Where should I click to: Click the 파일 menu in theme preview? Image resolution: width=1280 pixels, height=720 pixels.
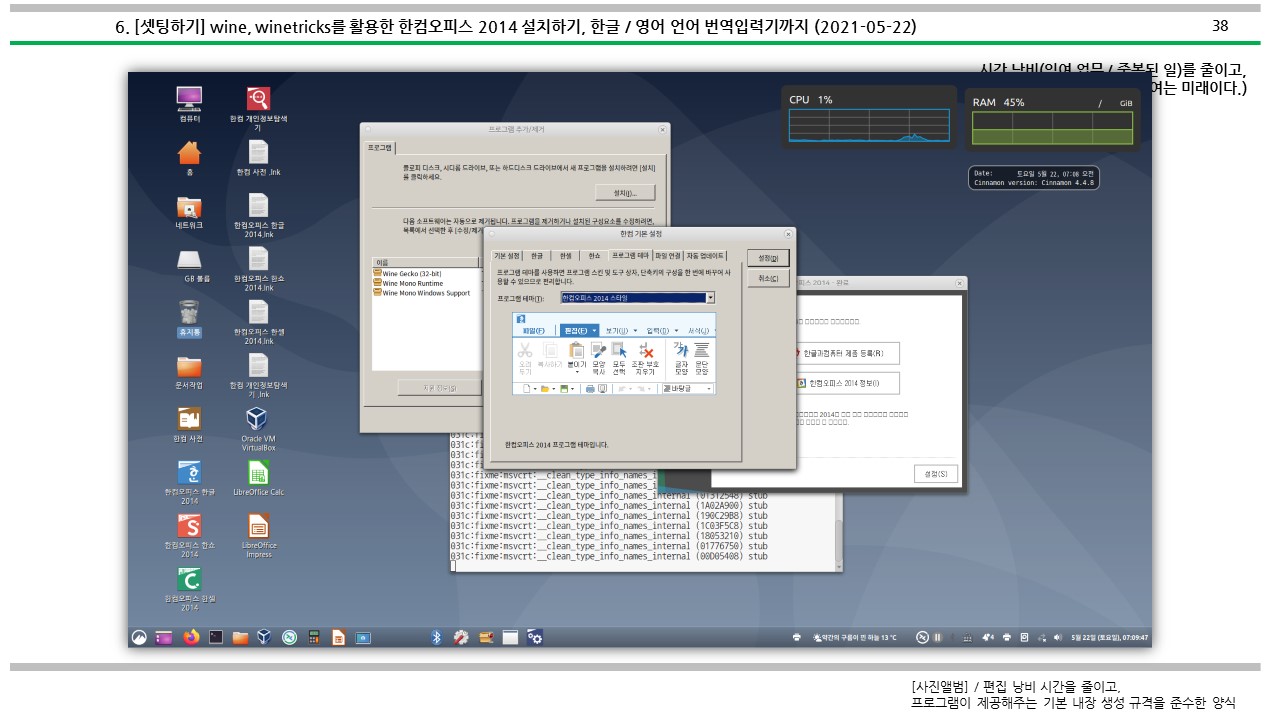[535, 330]
